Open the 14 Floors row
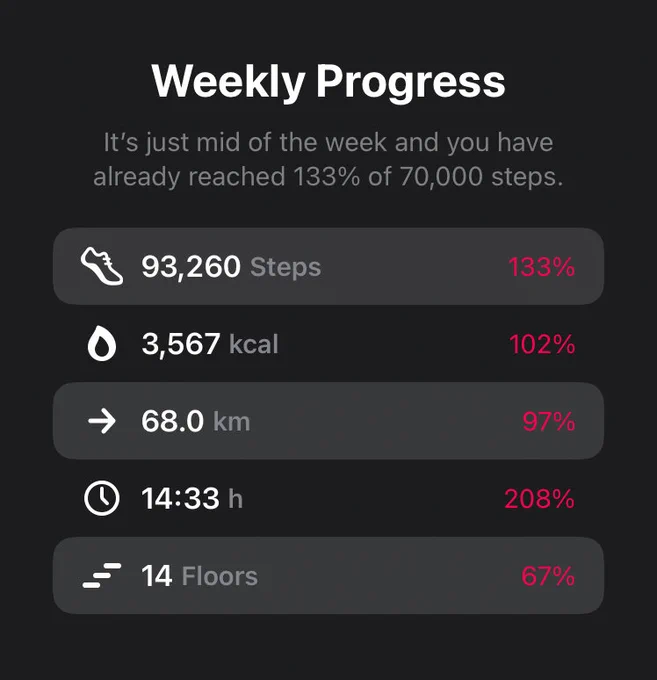This screenshot has height=680, width=657. click(x=328, y=575)
